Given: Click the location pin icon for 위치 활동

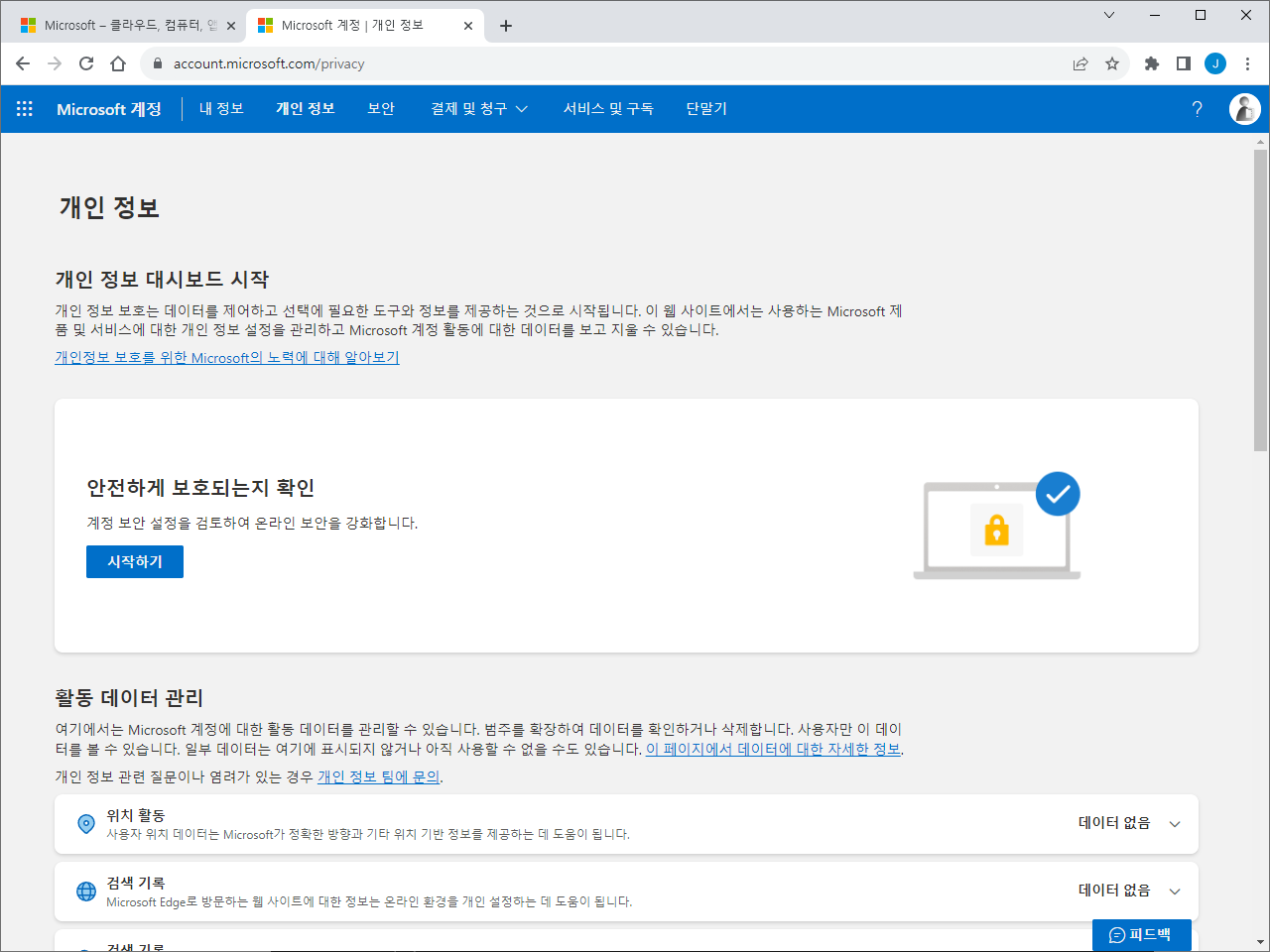Looking at the screenshot, I should click(86, 823).
